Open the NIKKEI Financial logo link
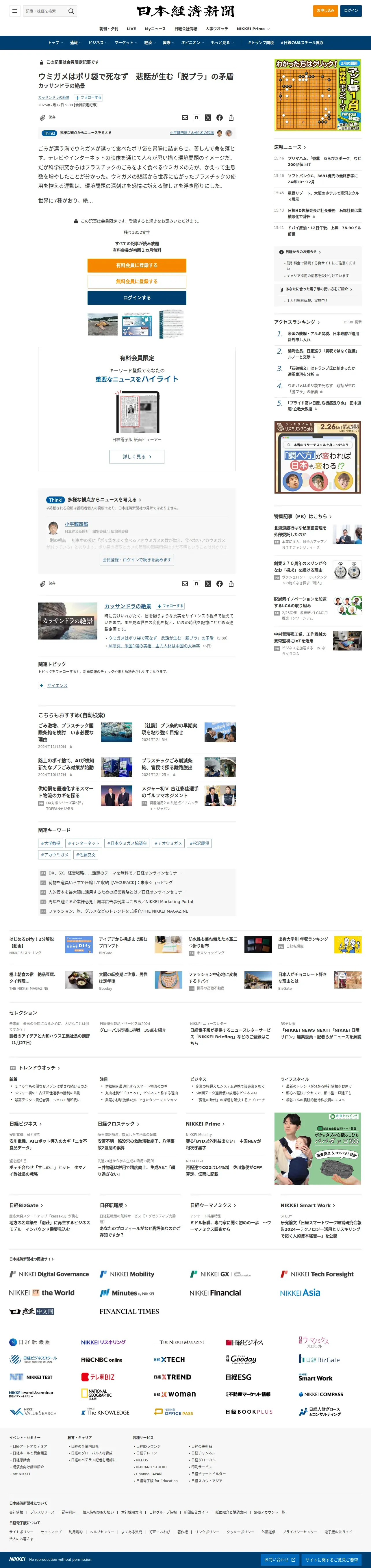371x1568 pixels. 215,1292
